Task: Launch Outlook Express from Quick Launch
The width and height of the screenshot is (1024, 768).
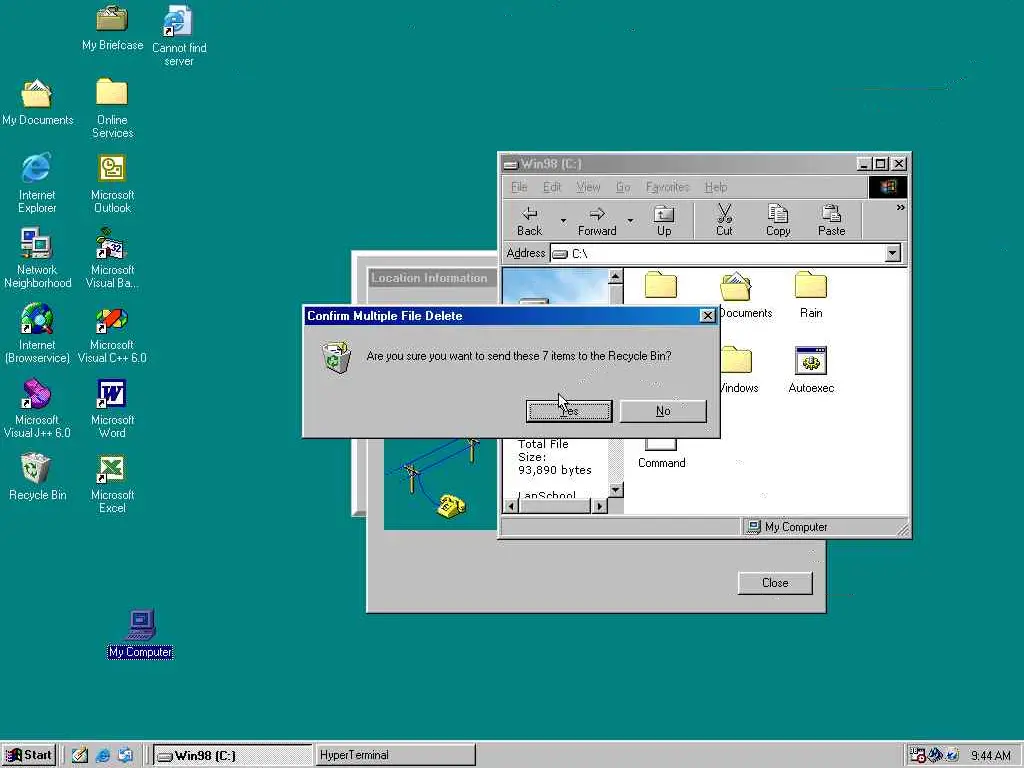Action: [124, 756]
